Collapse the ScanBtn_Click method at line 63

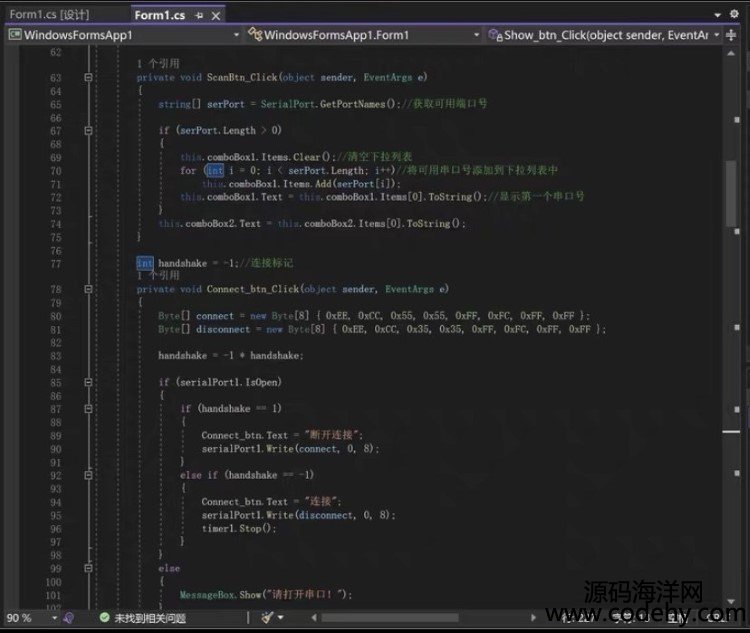[x=88, y=77]
